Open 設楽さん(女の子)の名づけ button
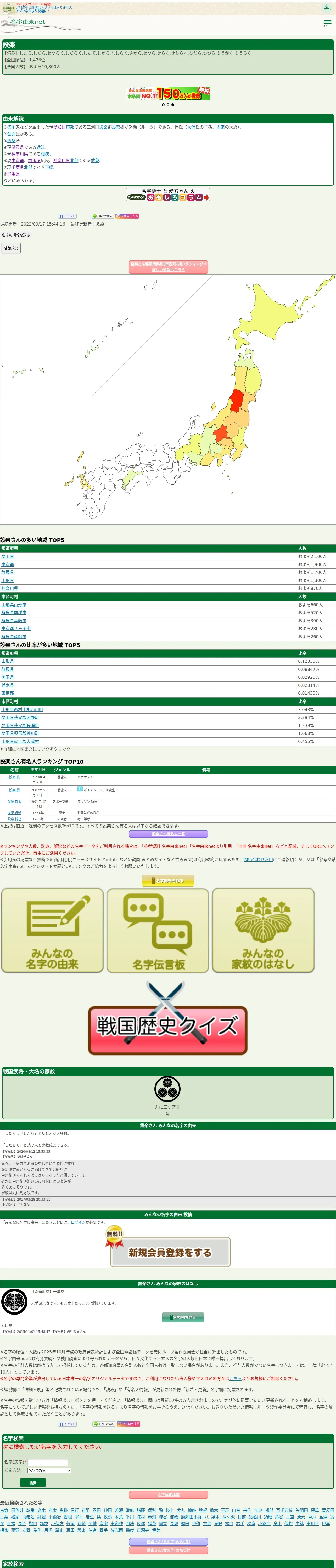This screenshot has width=336, height=1568. tap(168, 1550)
